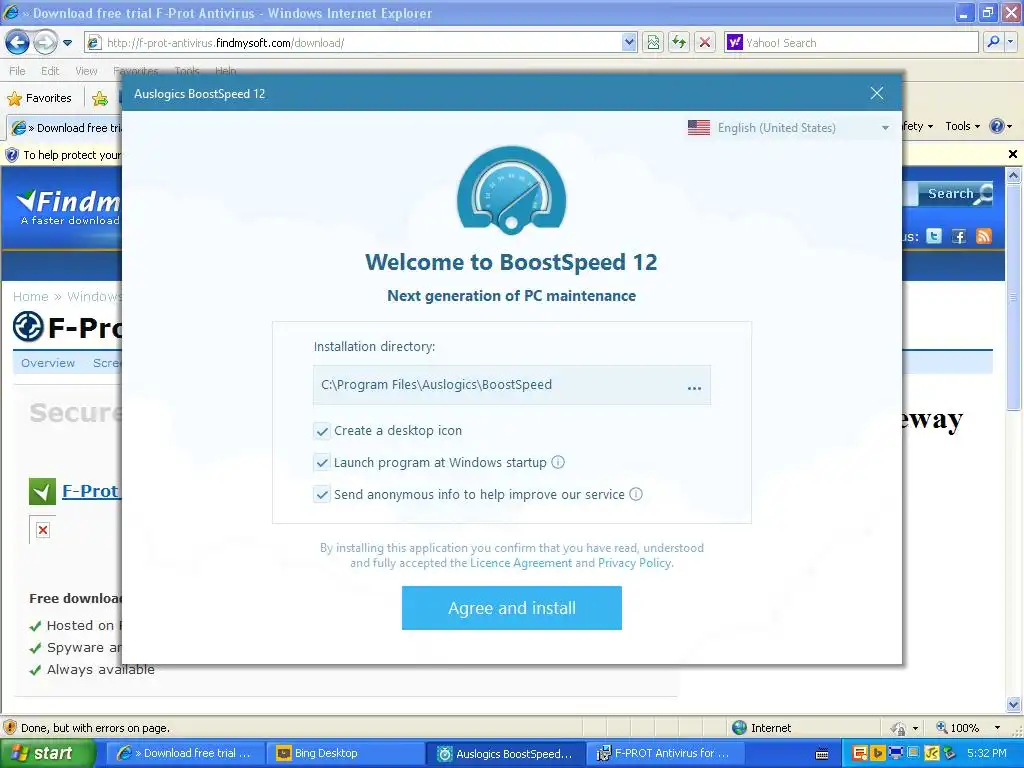Open recent pages dropdown arrow beside Forward
The width and height of the screenshot is (1024, 768).
coord(67,43)
